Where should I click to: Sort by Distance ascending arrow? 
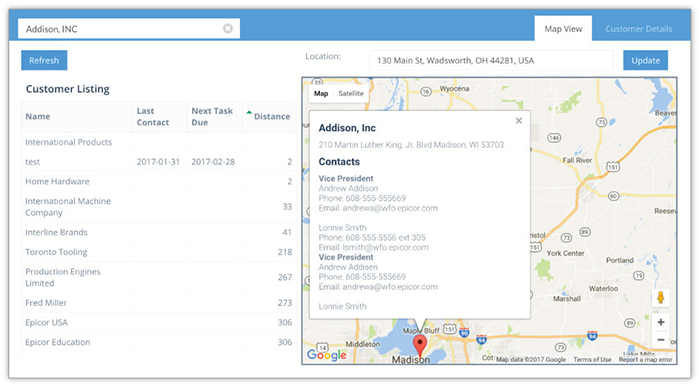tap(249, 112)
